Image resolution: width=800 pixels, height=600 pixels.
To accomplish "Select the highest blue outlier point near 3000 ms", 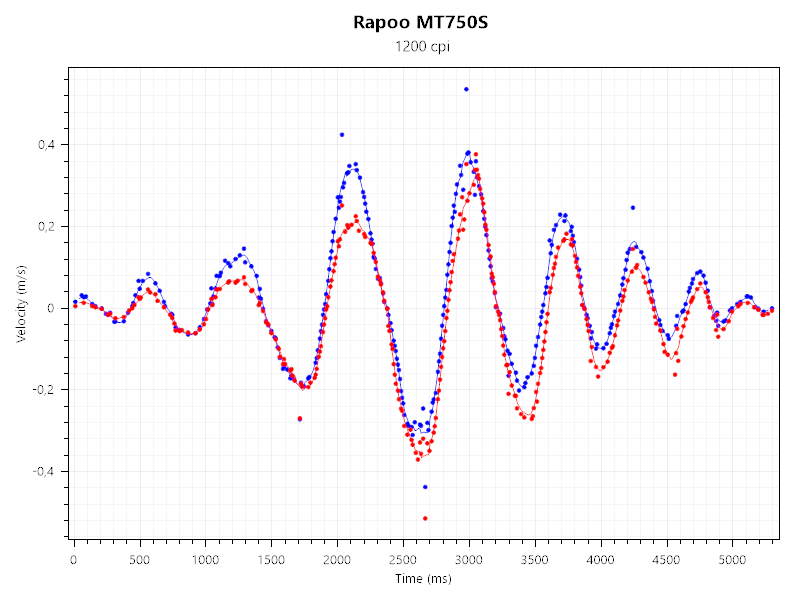I will tap(466, 89).
